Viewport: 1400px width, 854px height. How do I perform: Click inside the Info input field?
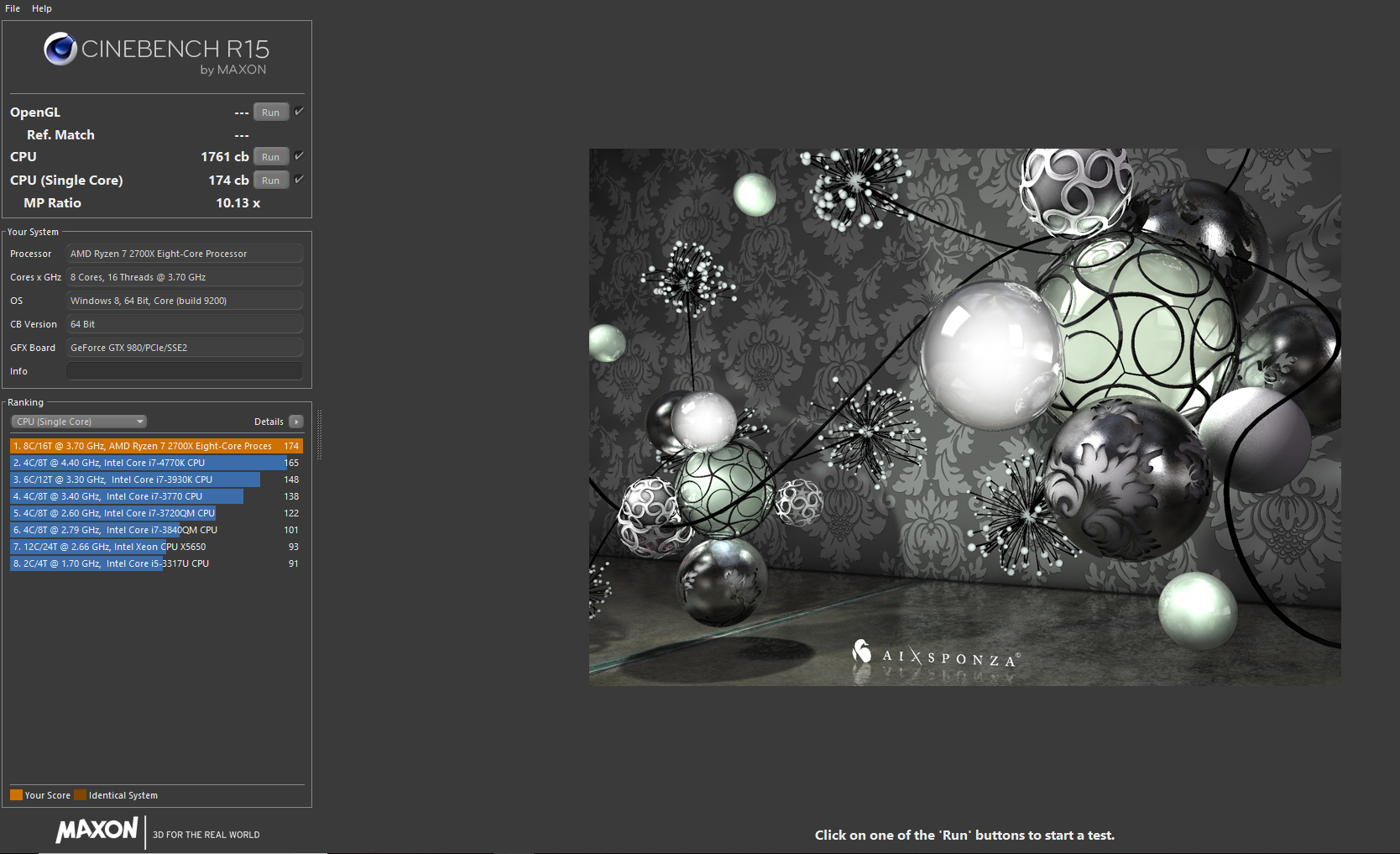click(x=184, y=370)
